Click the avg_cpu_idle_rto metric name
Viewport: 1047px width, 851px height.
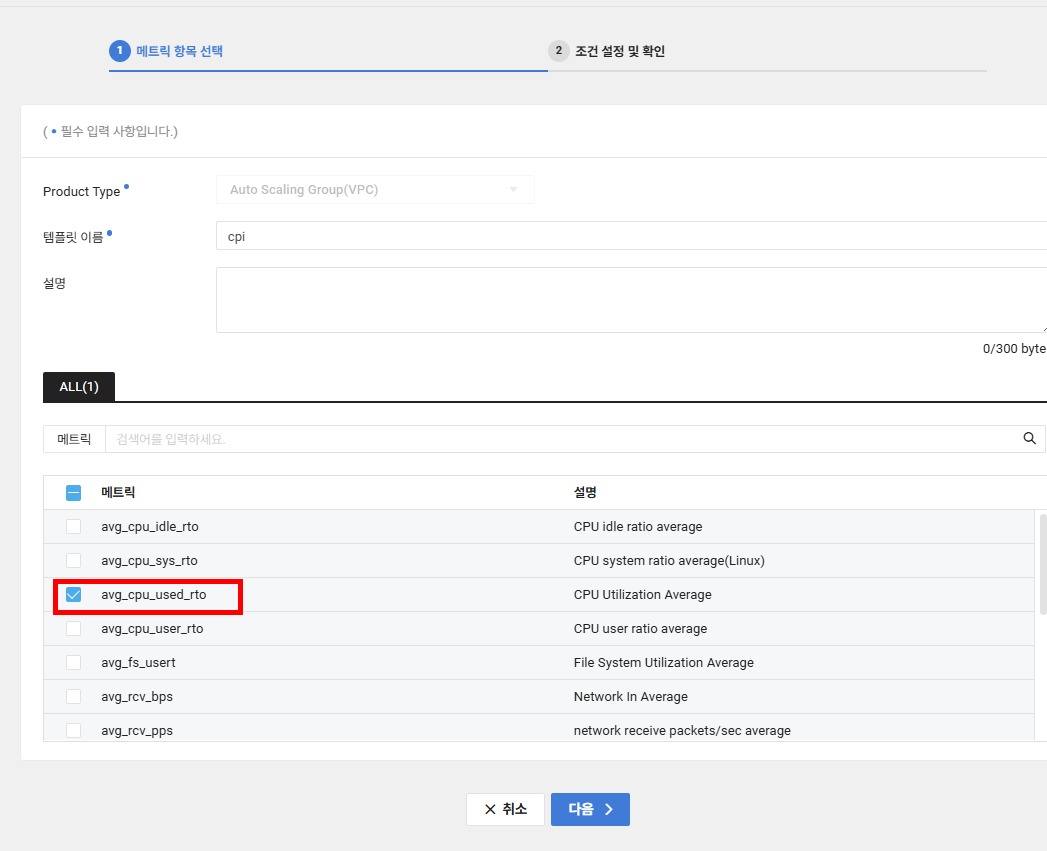click(x=150, y=526)
